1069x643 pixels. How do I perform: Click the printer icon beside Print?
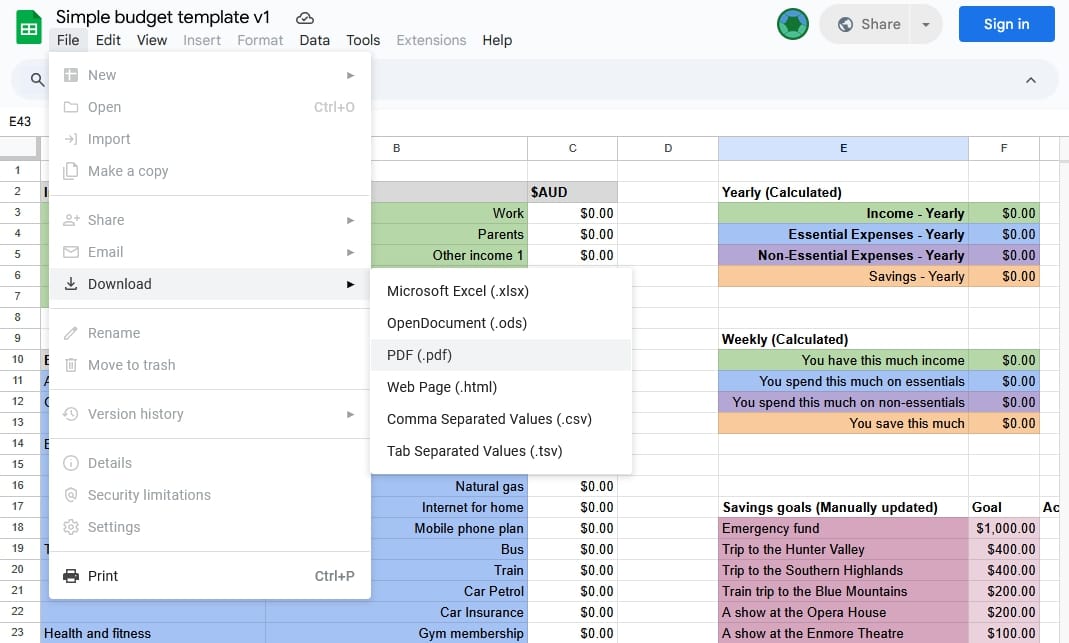[71, 576]
